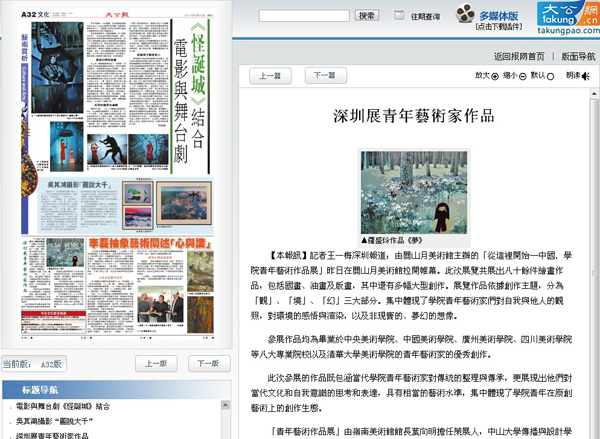Click the 吳其鴻攝影 article area on the page
600x439 pixels.
click(126, 206)
